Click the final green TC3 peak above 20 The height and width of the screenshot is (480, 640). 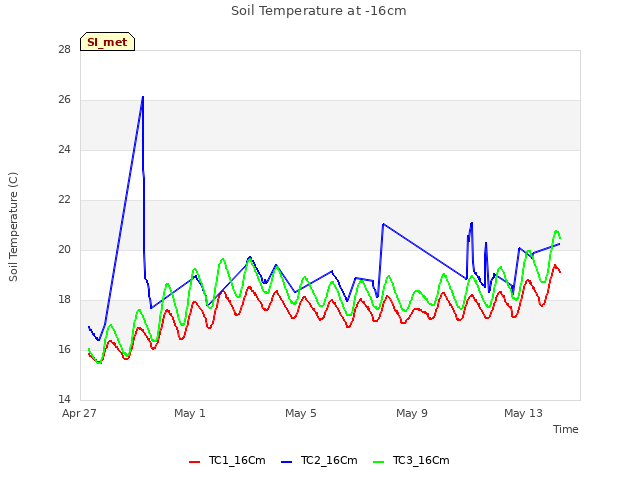coord(556,231)
